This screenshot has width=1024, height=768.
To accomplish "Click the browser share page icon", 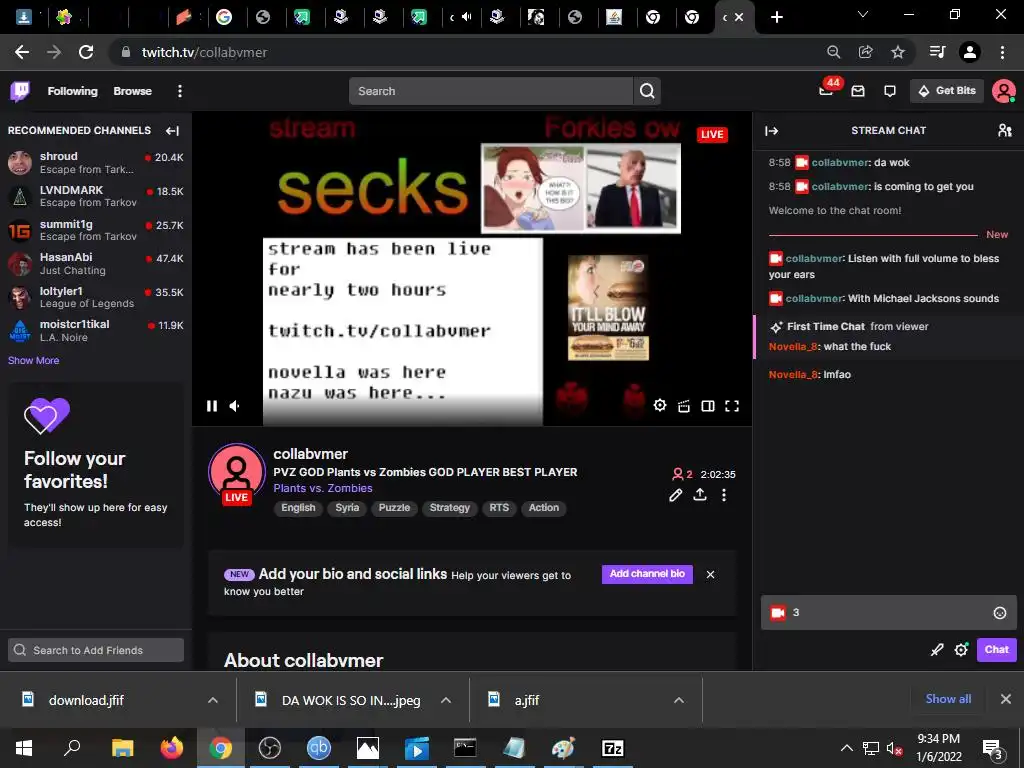I will click(866, 52).
